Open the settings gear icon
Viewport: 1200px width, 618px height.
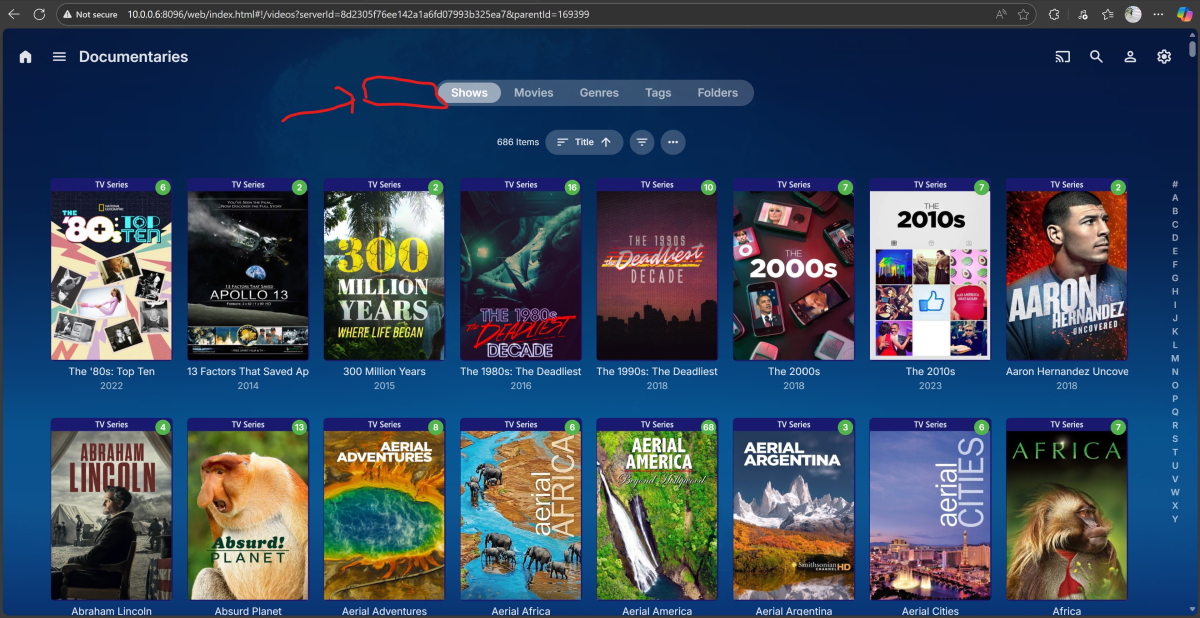[1164, 57]
